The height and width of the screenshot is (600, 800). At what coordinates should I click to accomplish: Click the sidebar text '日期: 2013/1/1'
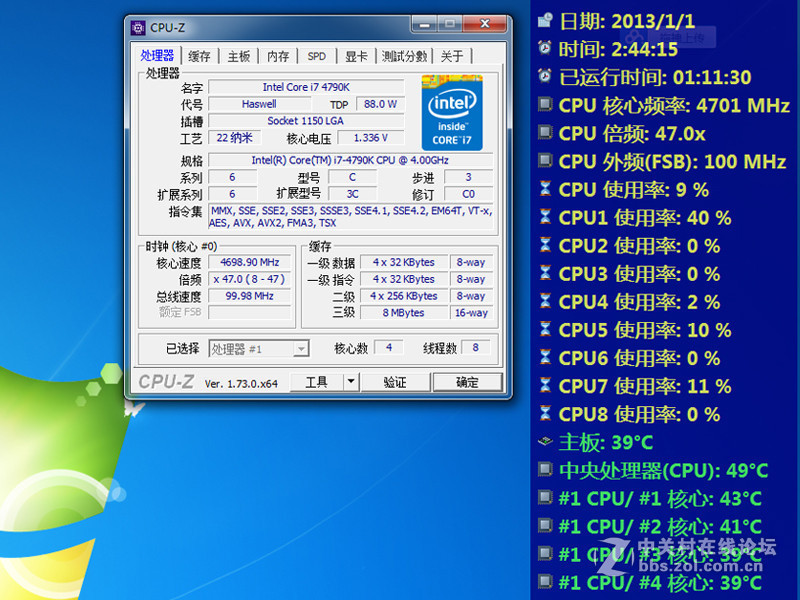(x=627, y=21)
